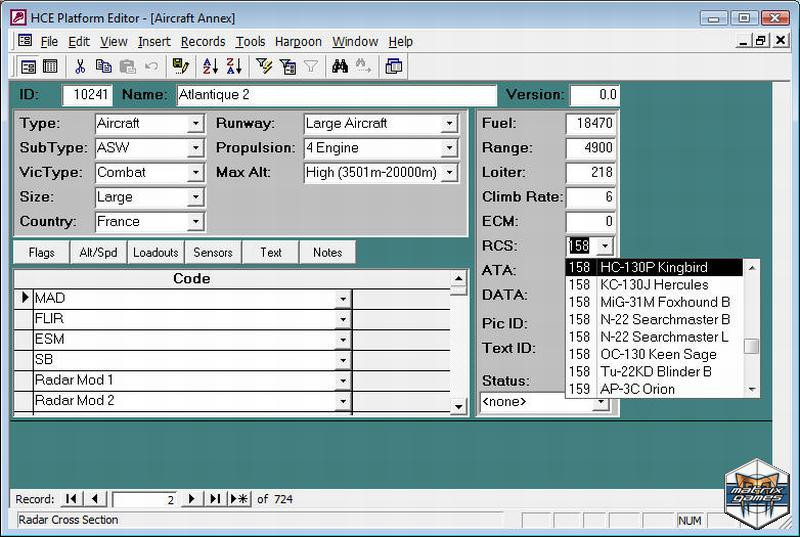Apply Filter by Selection icon
Screen dimensions: 800x537
(264, 66)
